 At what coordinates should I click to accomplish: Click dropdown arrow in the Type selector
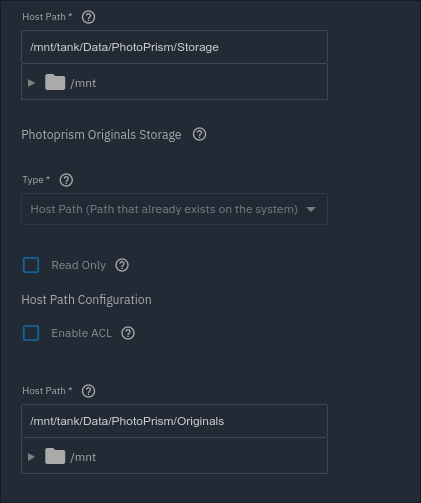click(x=311, y=209)
